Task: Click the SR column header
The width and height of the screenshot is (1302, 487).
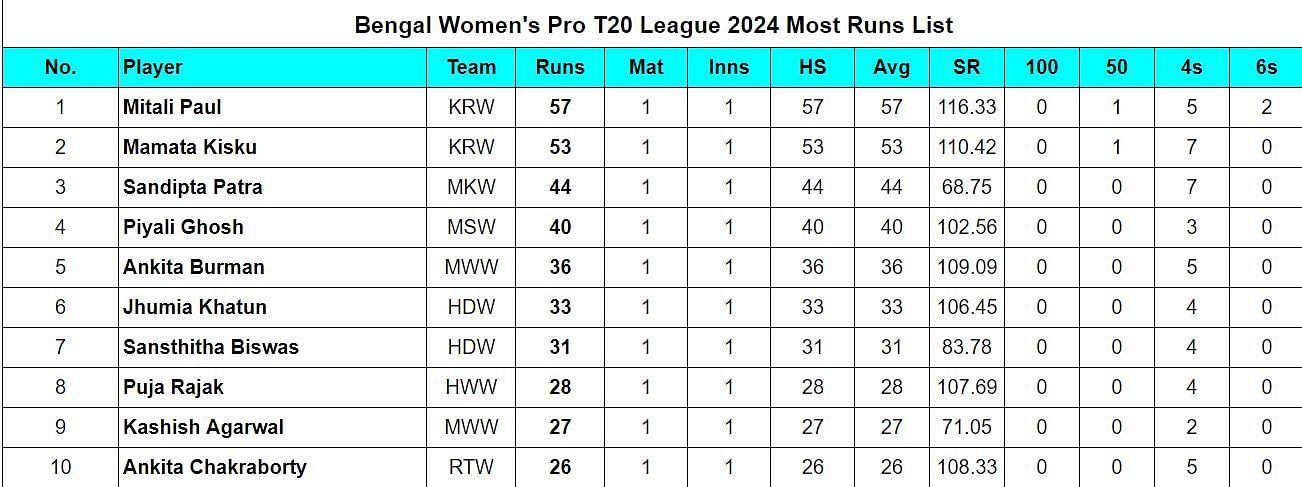Action: tap(967, 67)
